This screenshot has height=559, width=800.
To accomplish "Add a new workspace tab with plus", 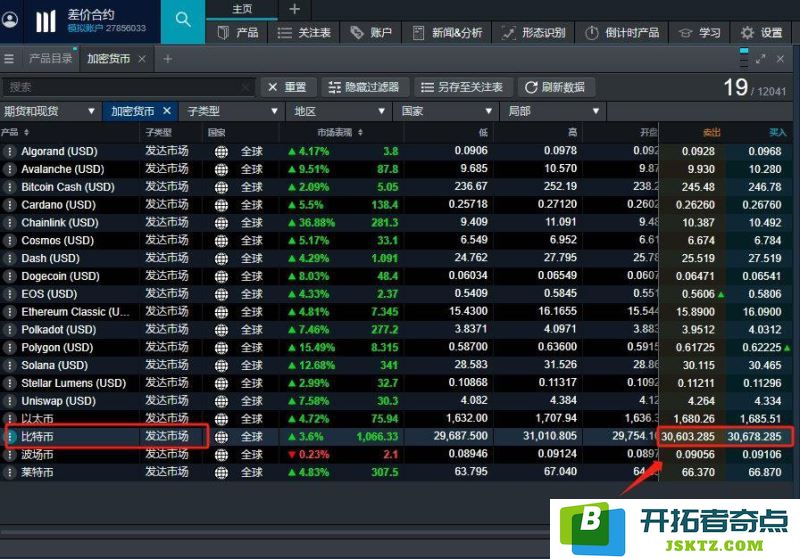I will tap(294, 9).
